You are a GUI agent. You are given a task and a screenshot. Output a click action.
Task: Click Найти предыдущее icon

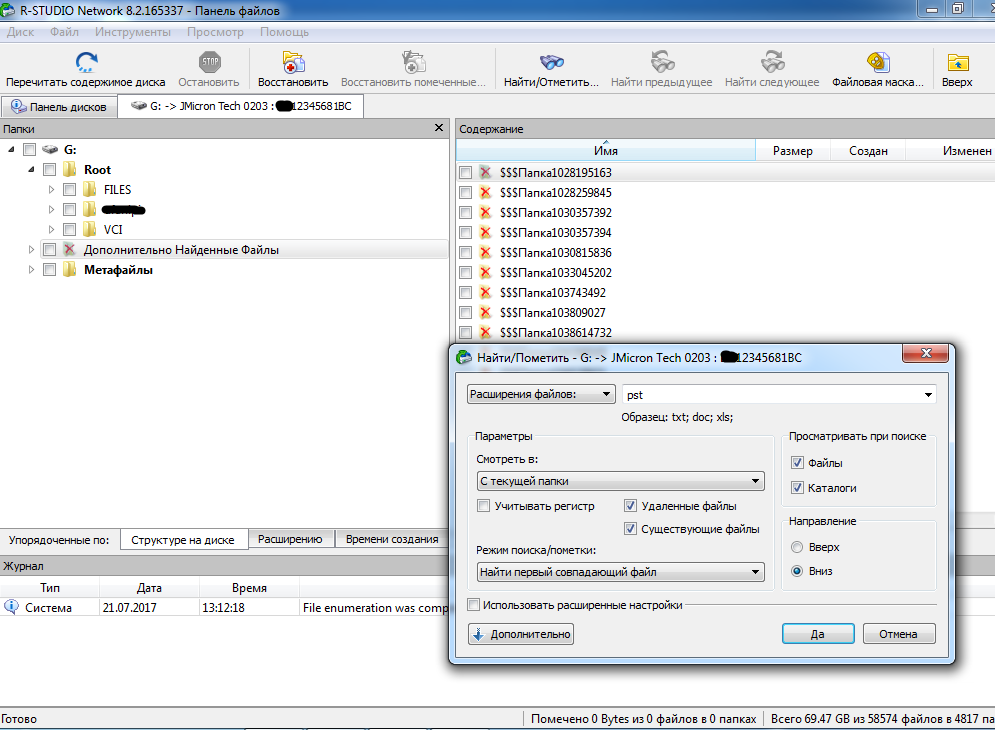(x=662, y=62)
